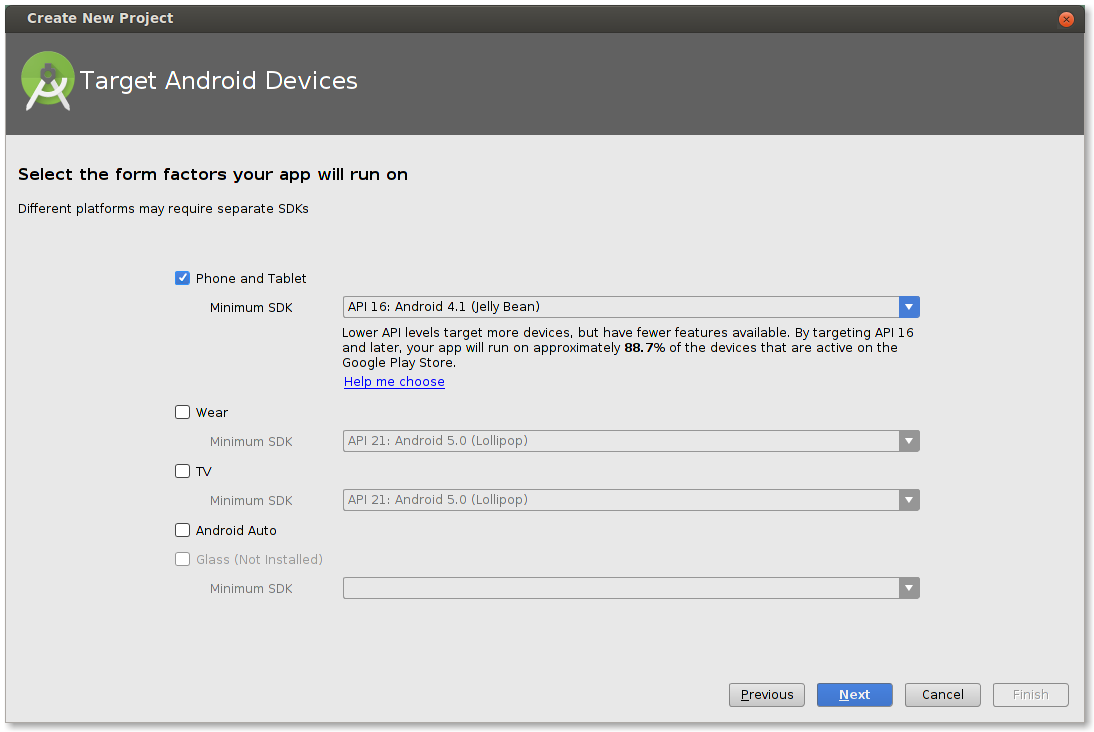The height and width of the screenshot is (732, 1094).
Task: Click the Select the form factors heading
Action: (213, 174)
